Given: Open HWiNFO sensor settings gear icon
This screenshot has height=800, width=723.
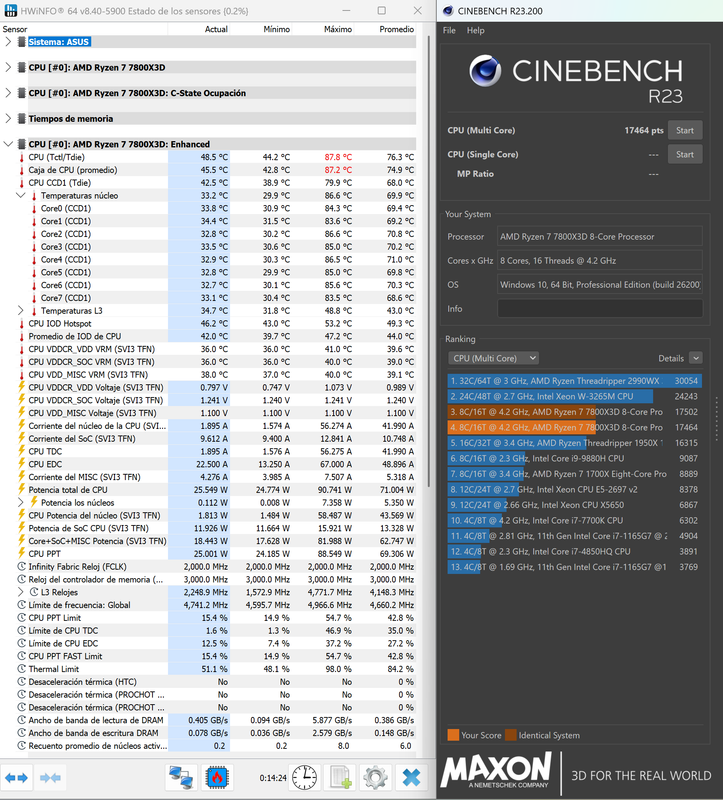Looking at the screenshot, I should pos(376,778).
